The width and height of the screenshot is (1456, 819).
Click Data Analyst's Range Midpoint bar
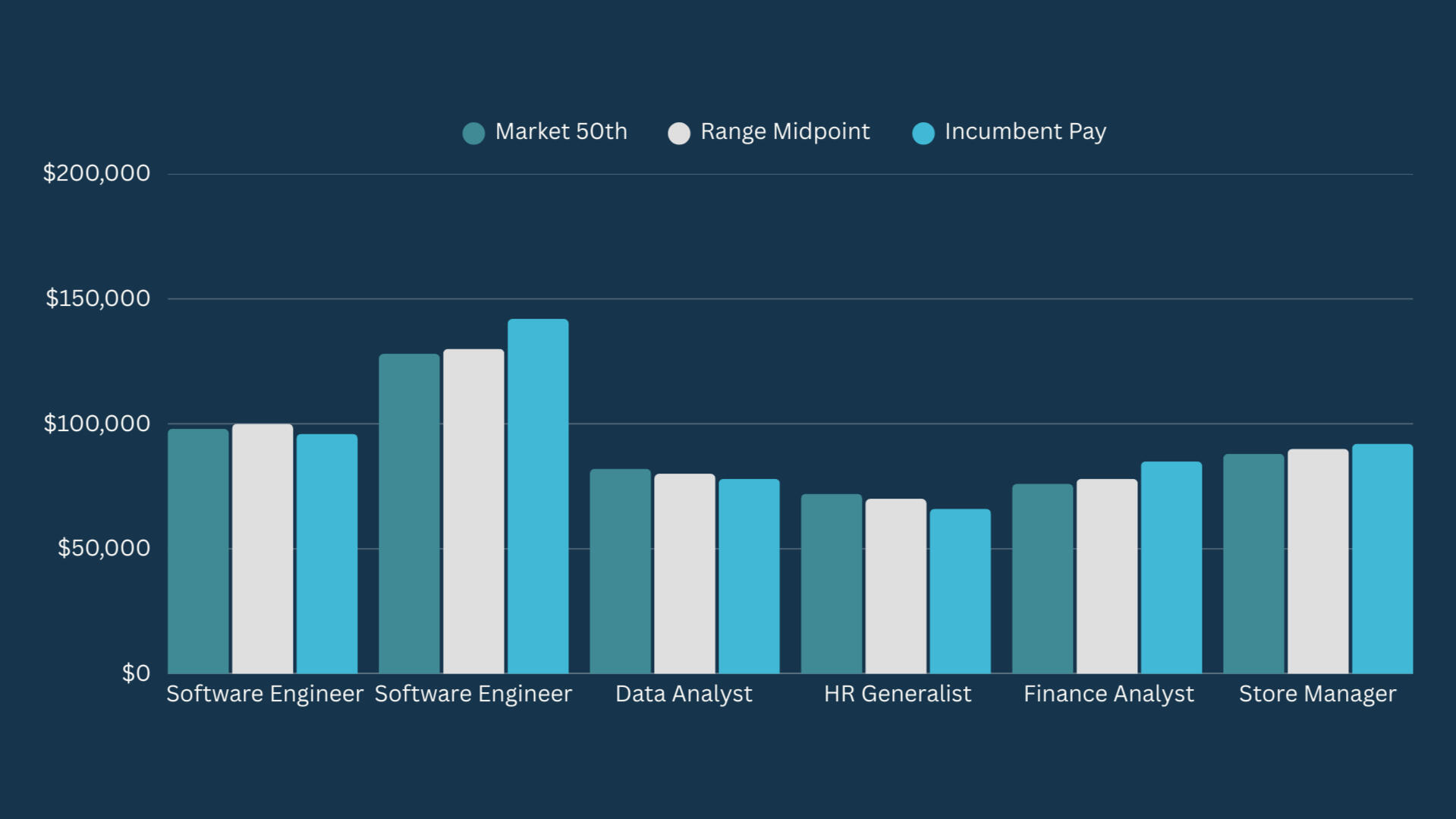coord(684,573)
